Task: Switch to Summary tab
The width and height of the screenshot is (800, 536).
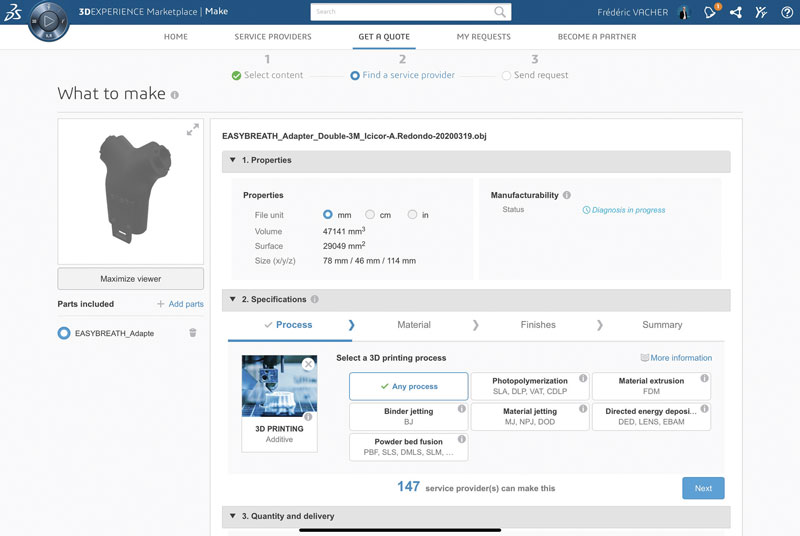Action: pyautogui.click(x=662, y=325)
